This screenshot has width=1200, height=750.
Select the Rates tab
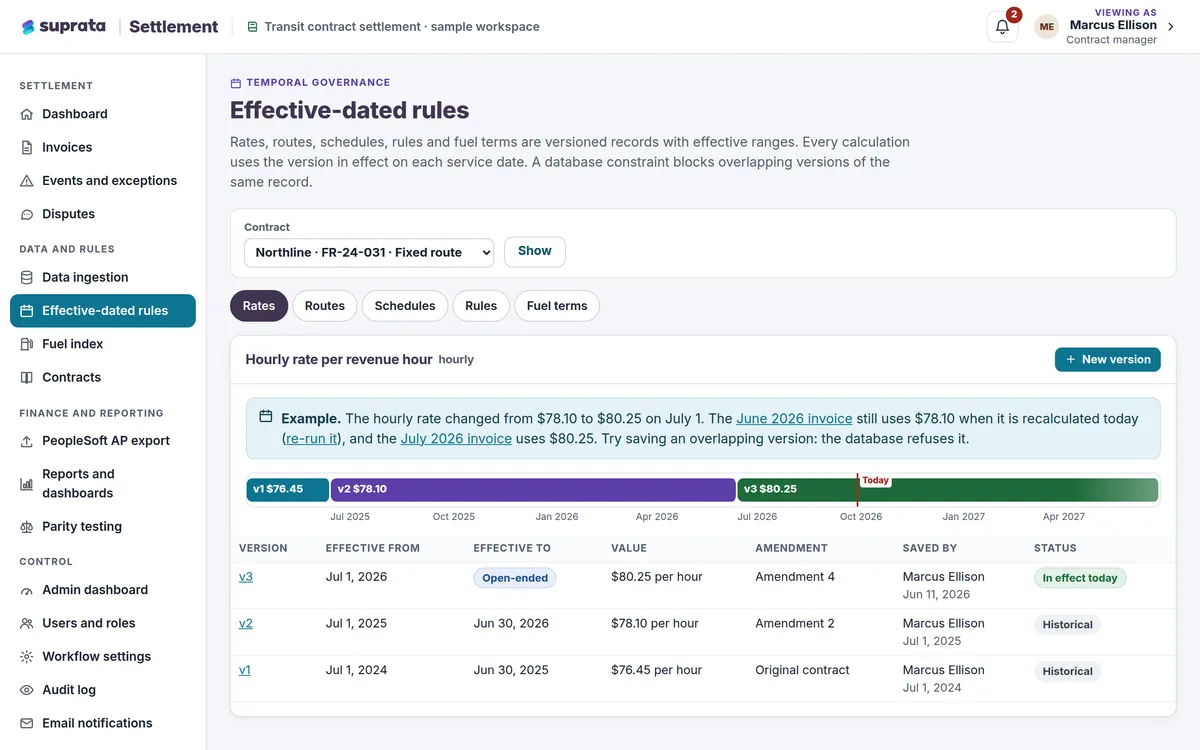[259, 306]
